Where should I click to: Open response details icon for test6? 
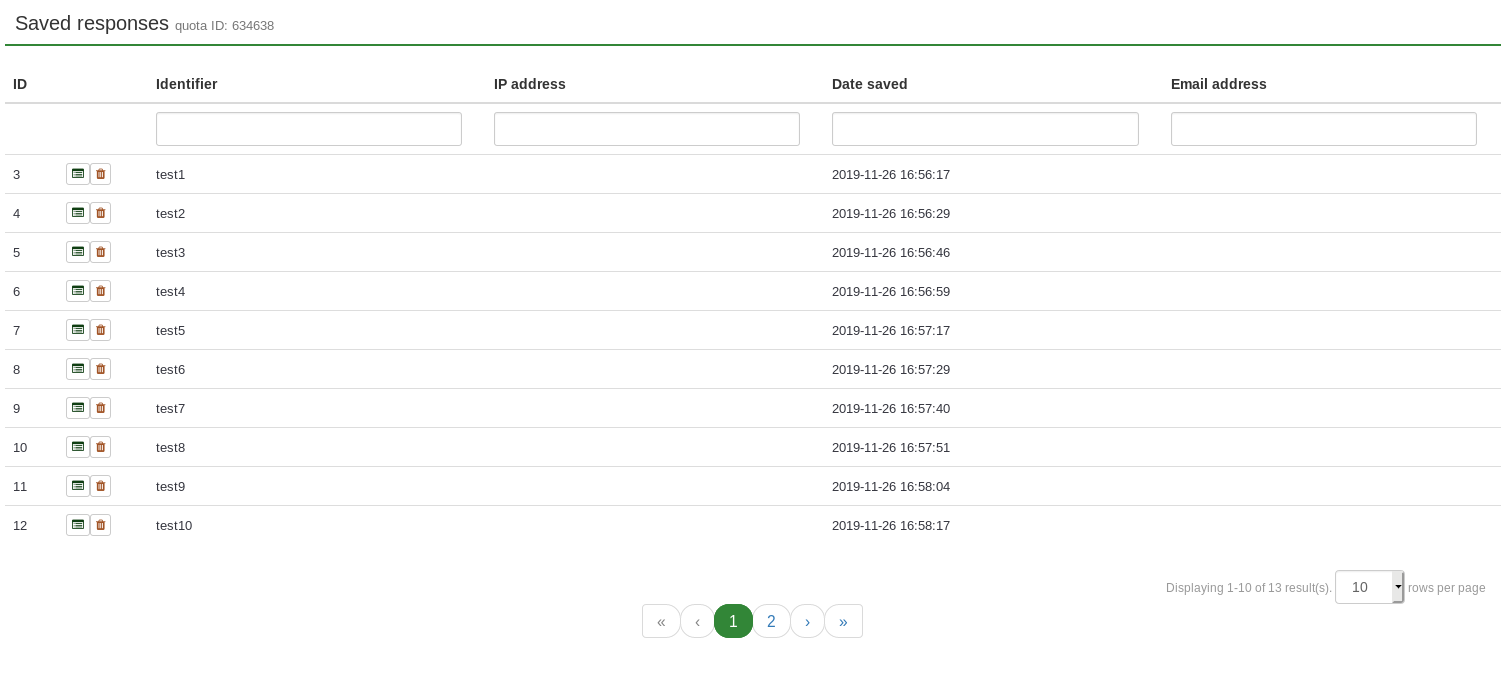pyautogui.click(x=78, y=369)
